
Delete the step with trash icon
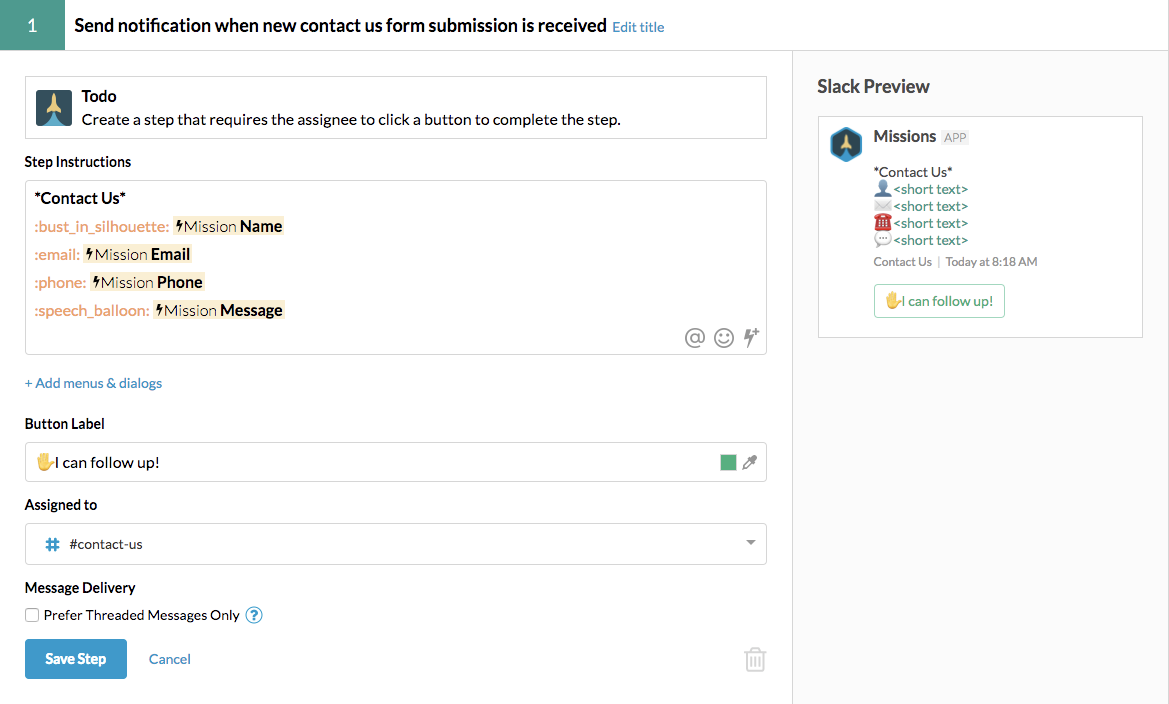[x=755, y=659]
